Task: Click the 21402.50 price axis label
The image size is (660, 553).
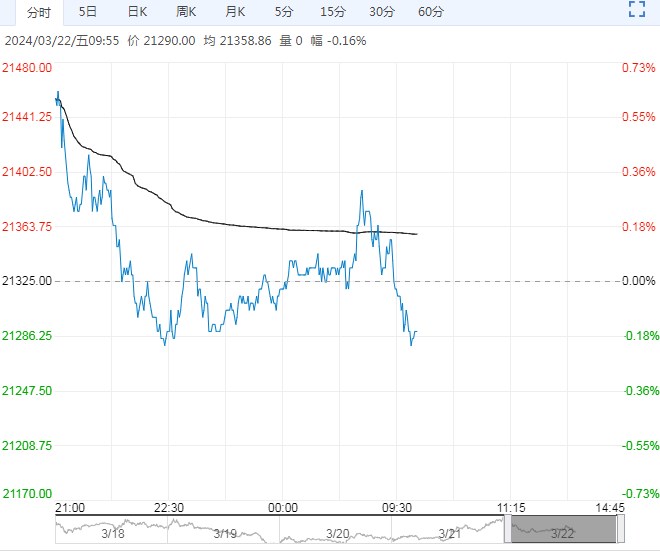Action: tap(27, 172)
